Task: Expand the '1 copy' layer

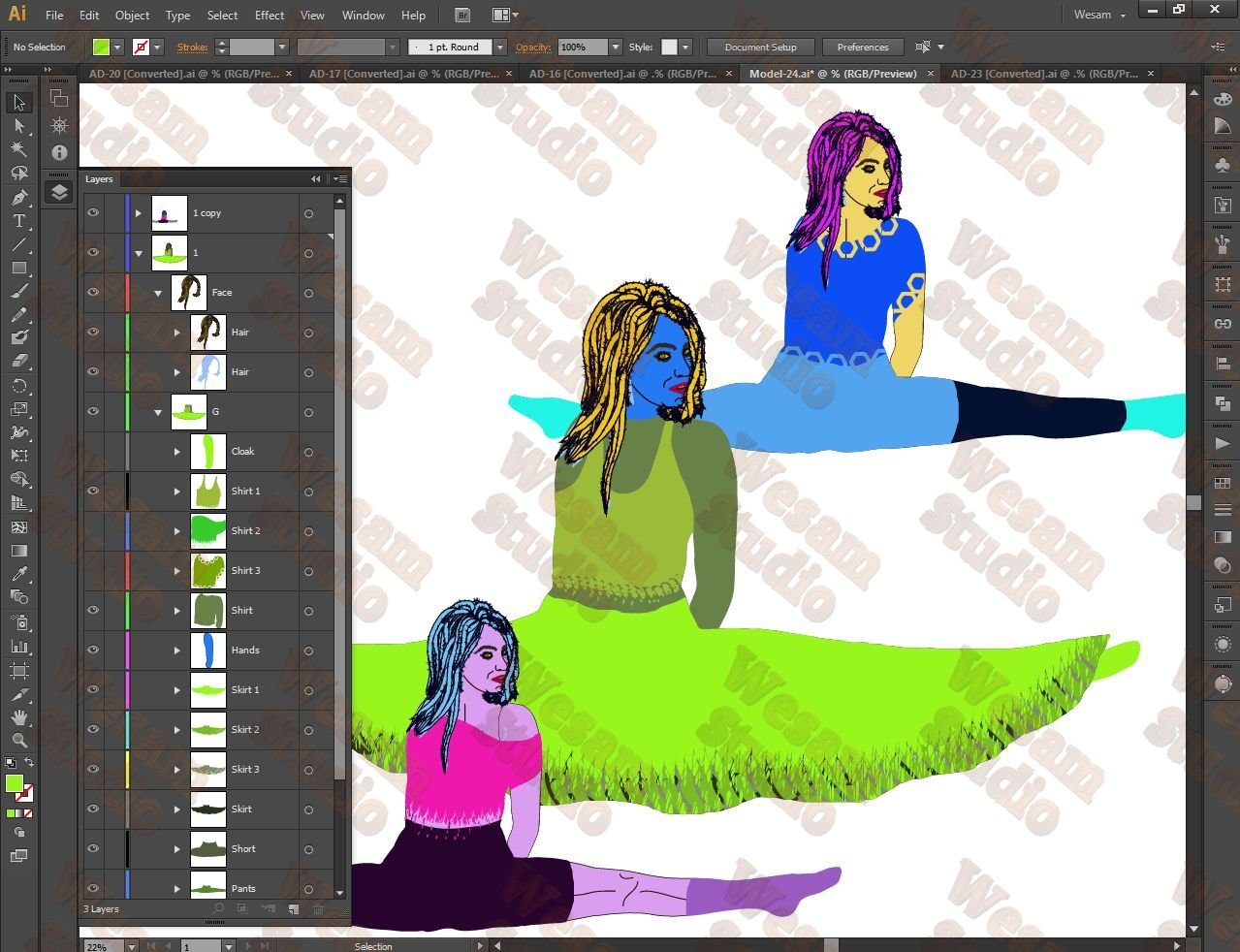Action: pos(139,213)
